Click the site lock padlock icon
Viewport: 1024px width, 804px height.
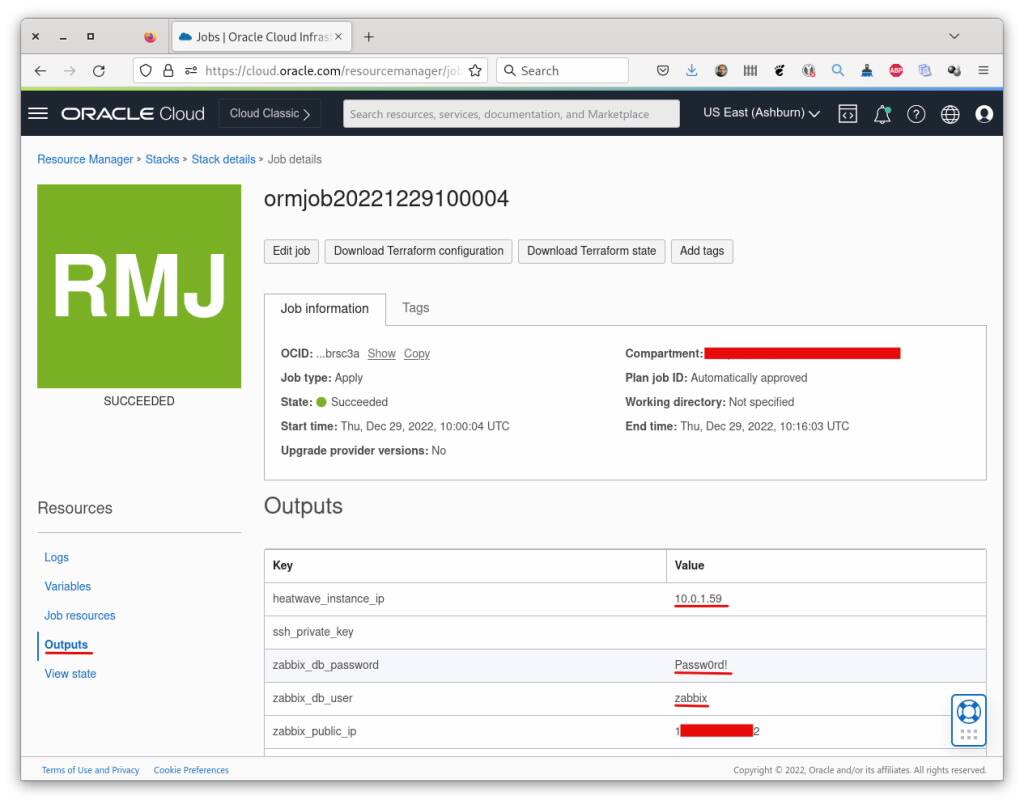click(x=168, y=71)
